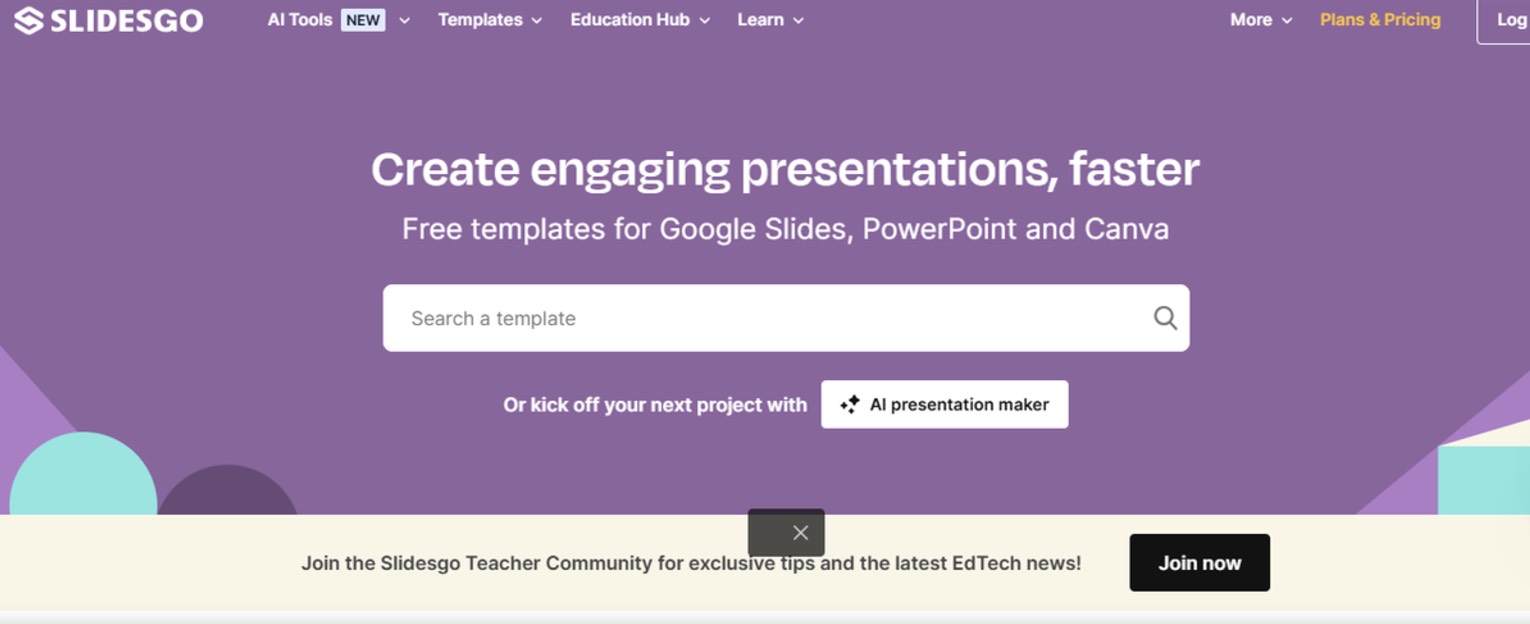Click the Log in button
Image resolution: width=1530 pixels, height=624 pixels.
[x=1504, y=20]
